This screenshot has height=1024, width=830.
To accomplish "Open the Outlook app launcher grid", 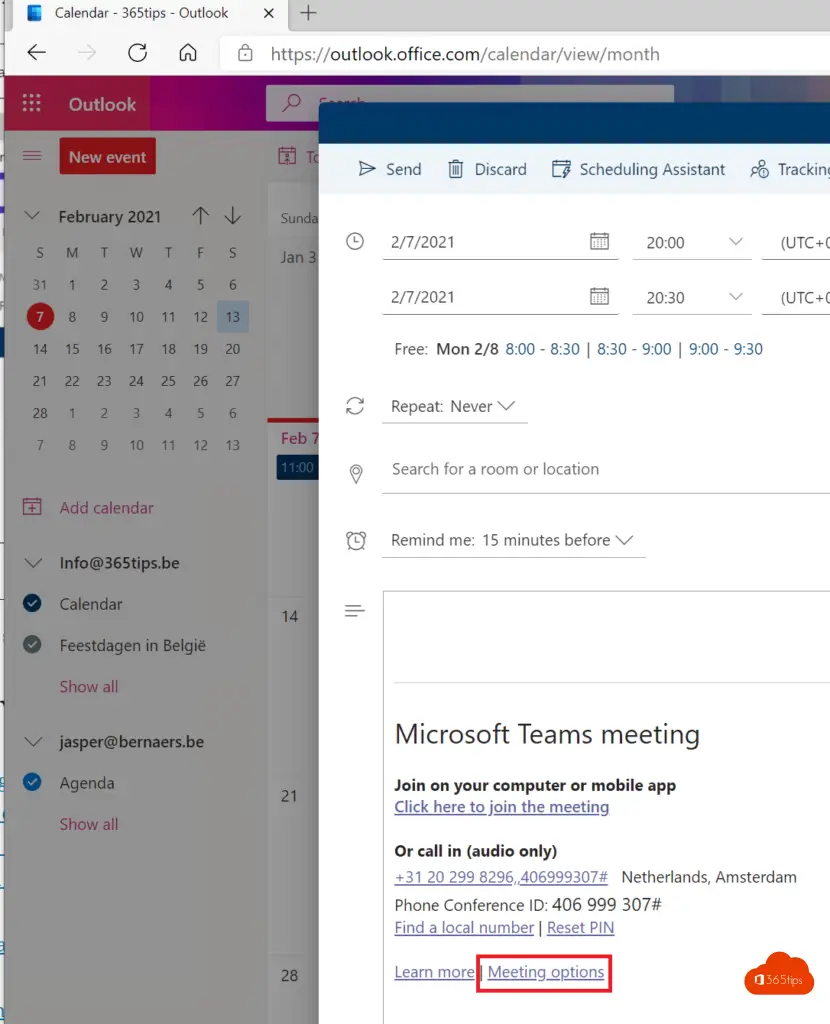I will point(32,104).
